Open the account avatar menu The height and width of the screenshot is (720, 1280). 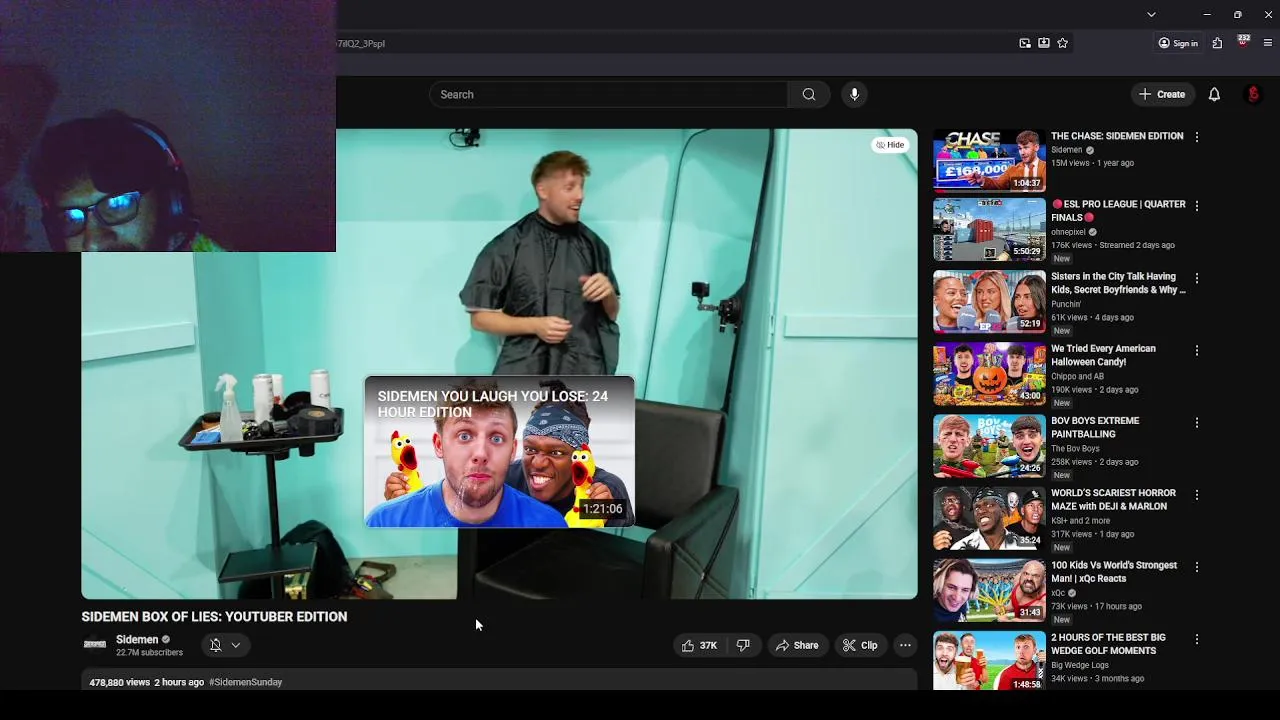[x=1253, y=95]
